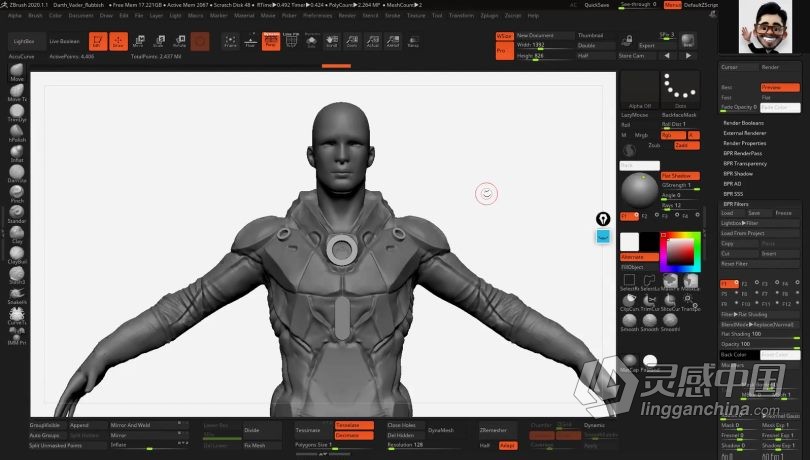Click the AAHalf icon
The width and height of the screenshot is (810, 460).
click(x=393, y=41)
